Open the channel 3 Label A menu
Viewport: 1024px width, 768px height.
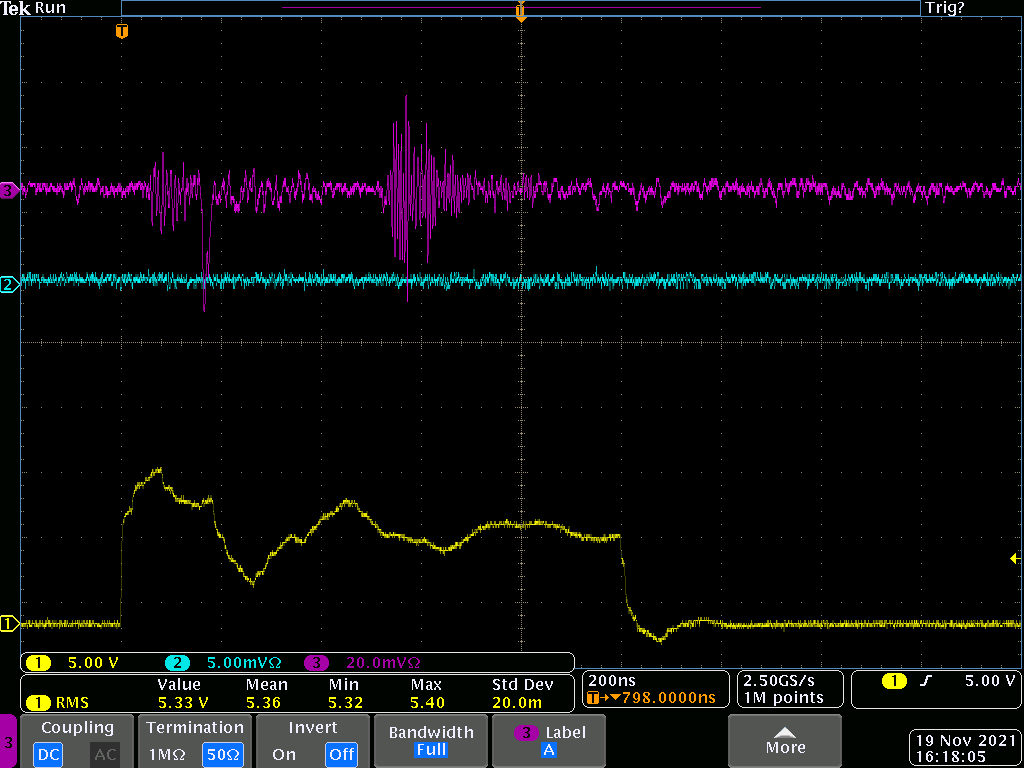pos(549,741)
